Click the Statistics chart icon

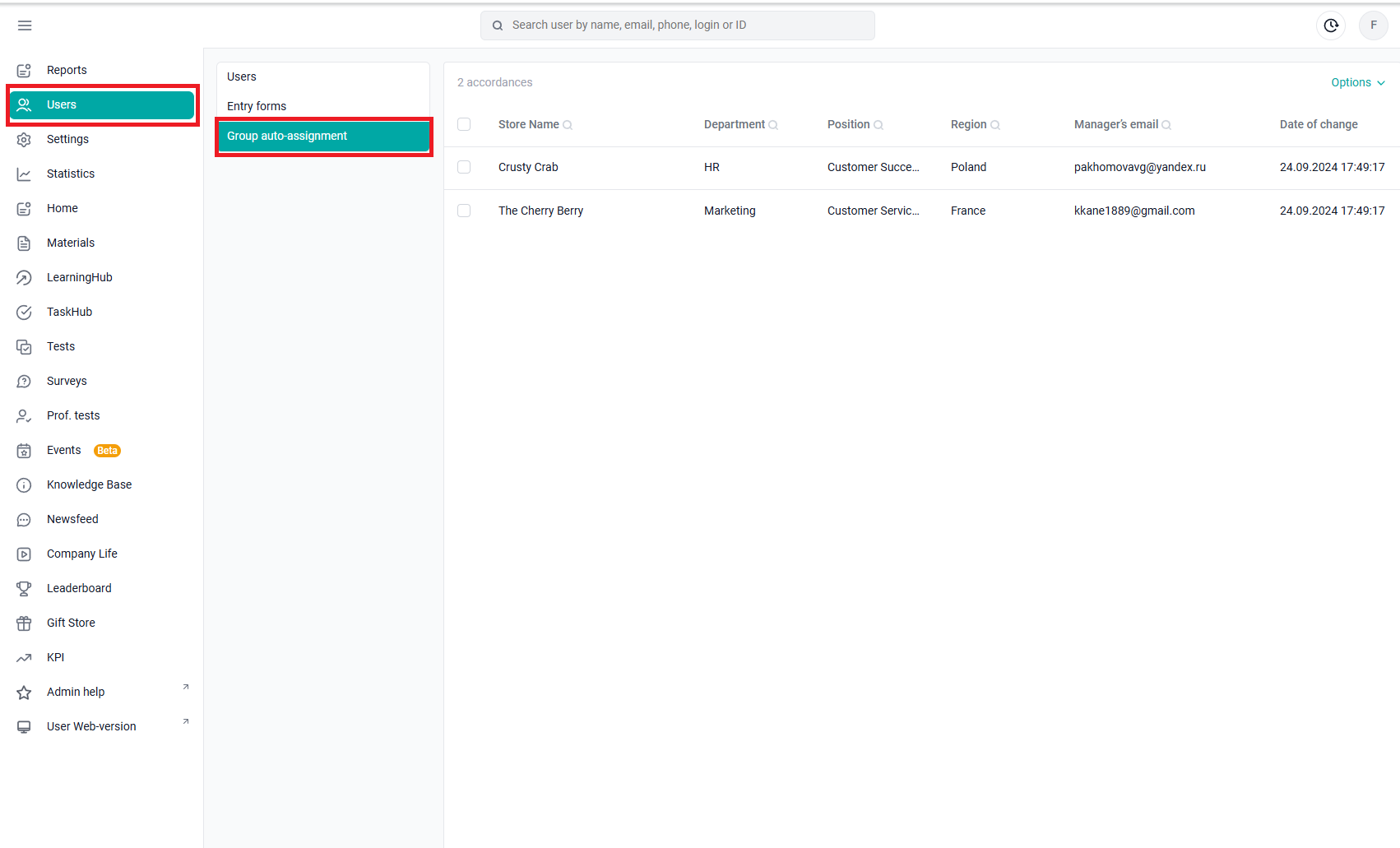(24, 174)
